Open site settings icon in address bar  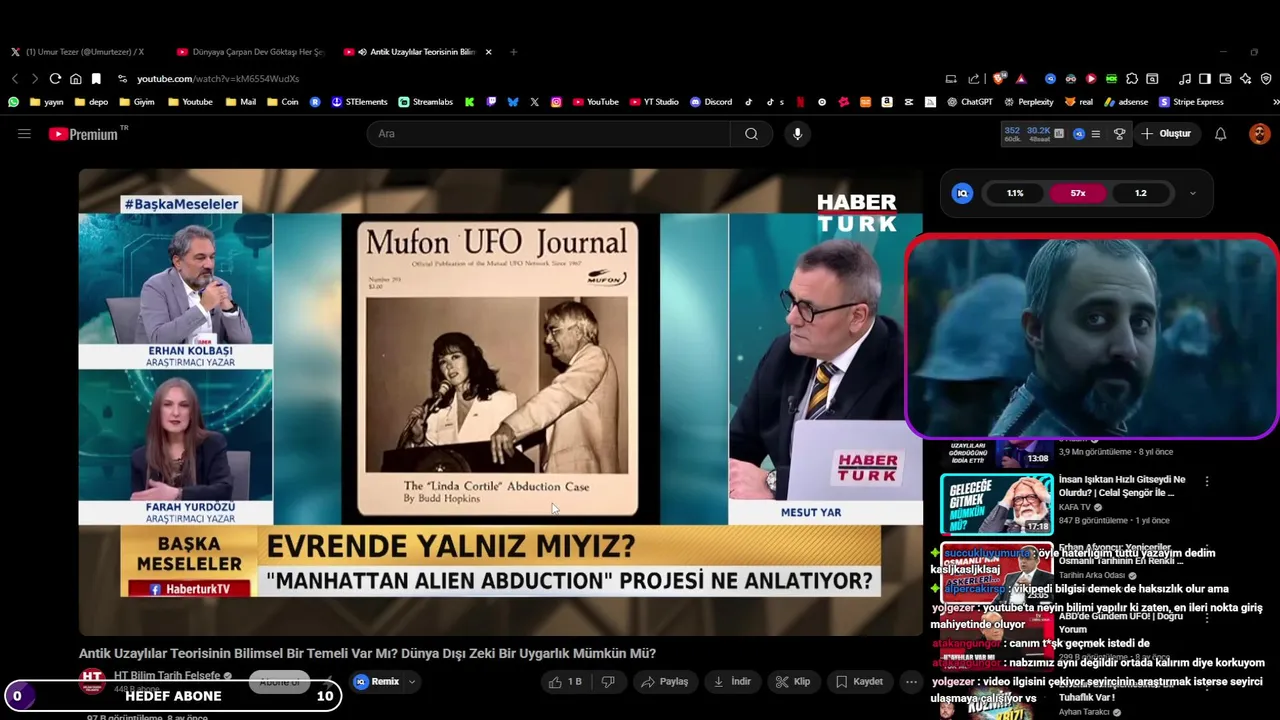[x=122, y=78]
